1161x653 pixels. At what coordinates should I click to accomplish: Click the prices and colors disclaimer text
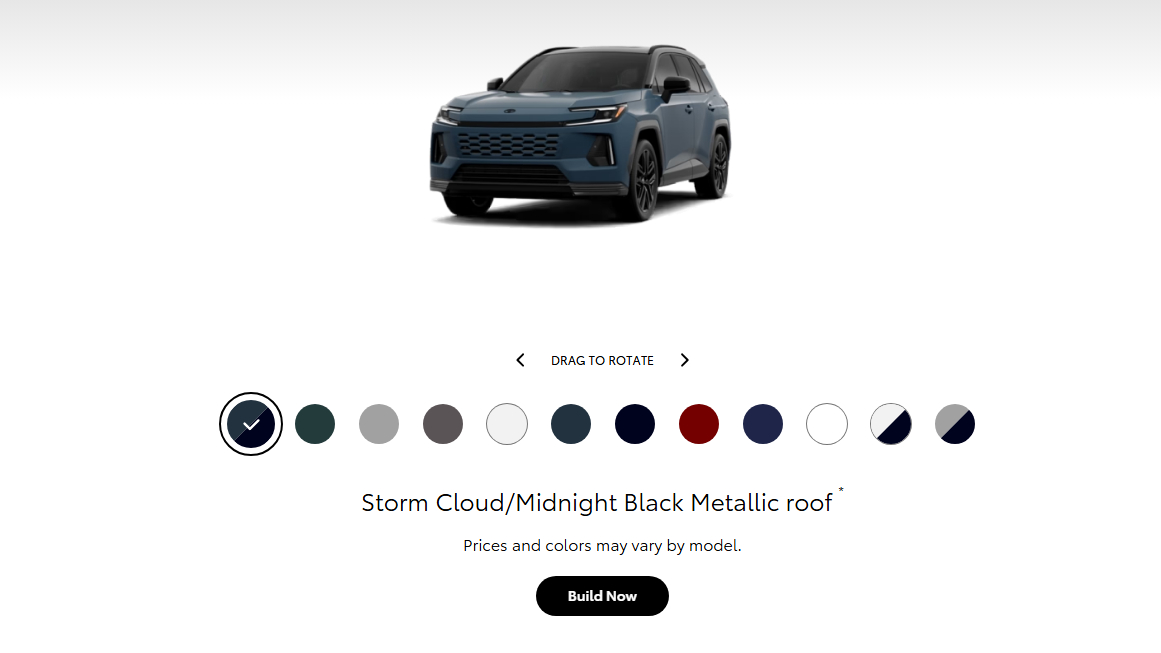point(602,546)
